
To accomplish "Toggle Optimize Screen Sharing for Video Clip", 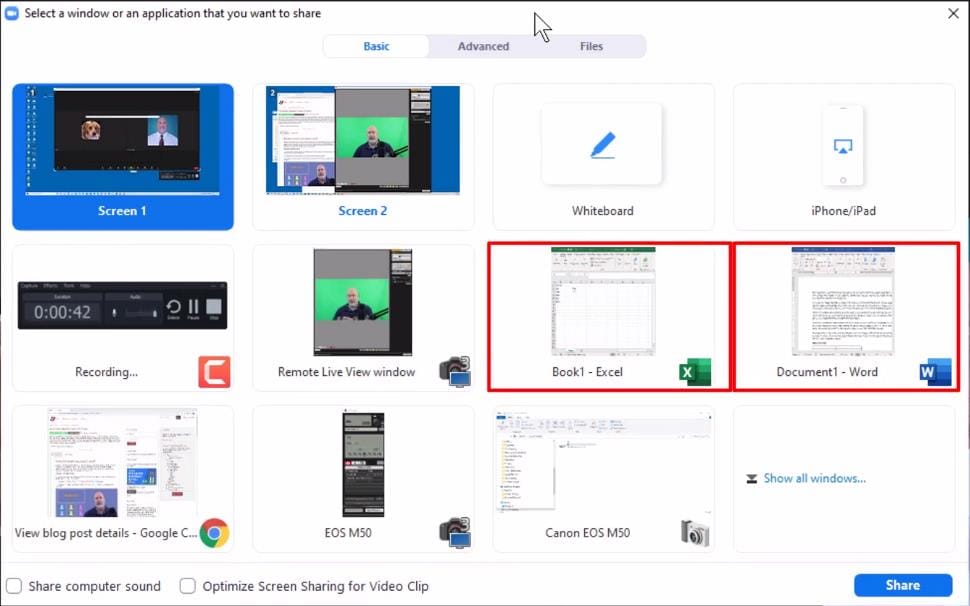I will pyautogui.click(x=187, y=586).
